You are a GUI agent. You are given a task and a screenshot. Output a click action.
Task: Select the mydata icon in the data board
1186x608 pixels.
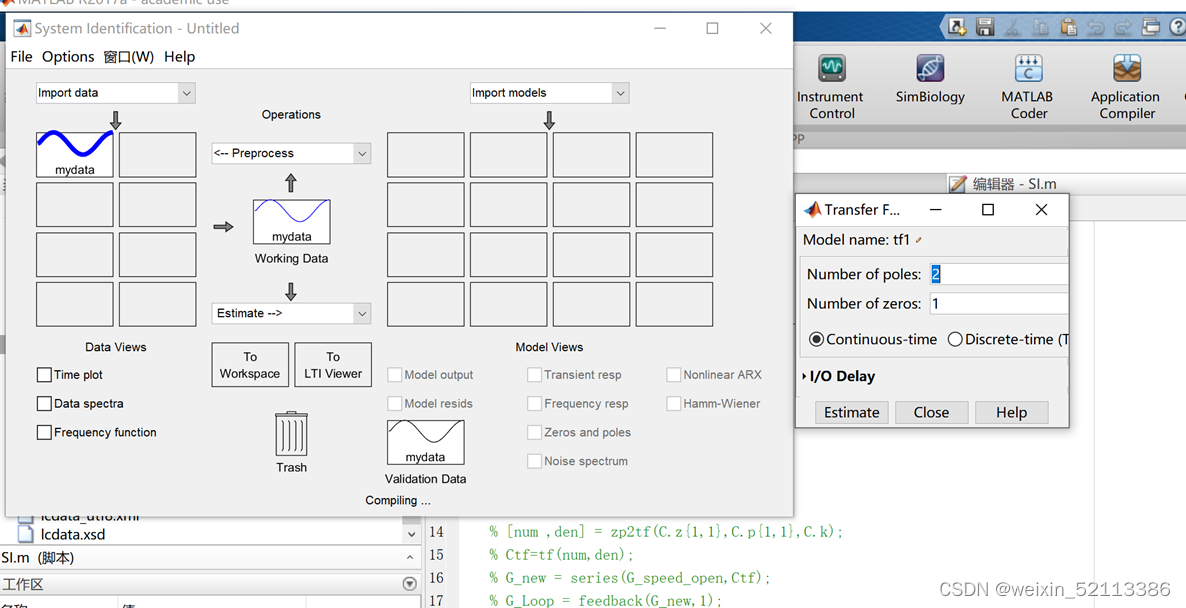(x=75, y=155)
